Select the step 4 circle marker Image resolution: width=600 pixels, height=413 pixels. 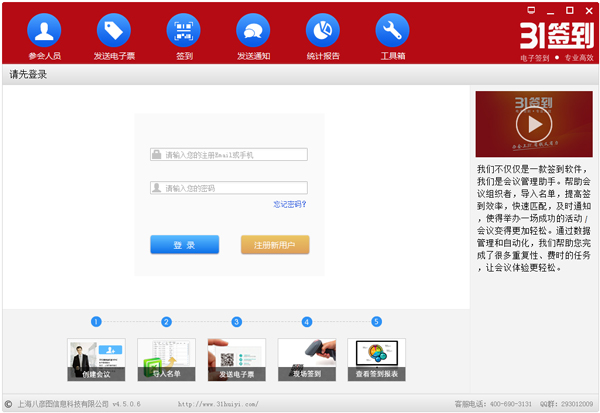tap(307, 322)
